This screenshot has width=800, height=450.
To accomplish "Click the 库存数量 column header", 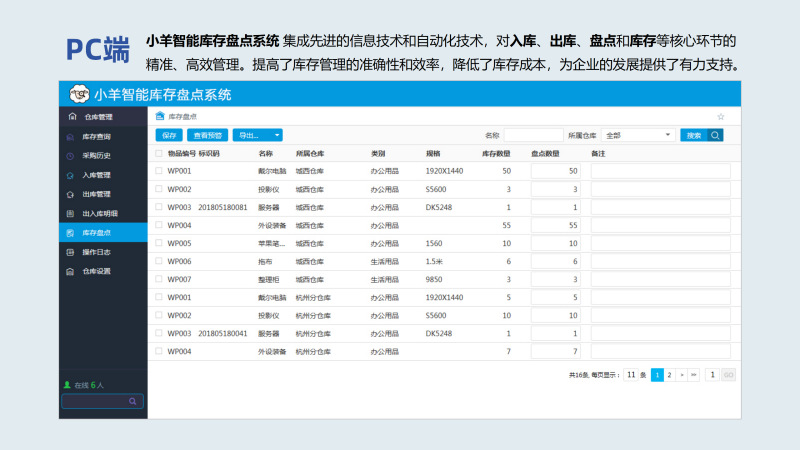I will coord(496,154).
